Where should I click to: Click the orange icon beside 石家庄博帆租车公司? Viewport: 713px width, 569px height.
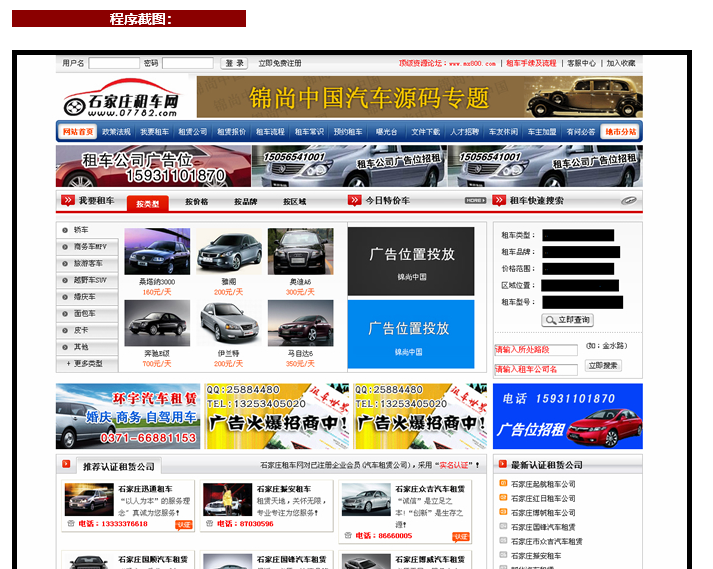pos(503,512)
